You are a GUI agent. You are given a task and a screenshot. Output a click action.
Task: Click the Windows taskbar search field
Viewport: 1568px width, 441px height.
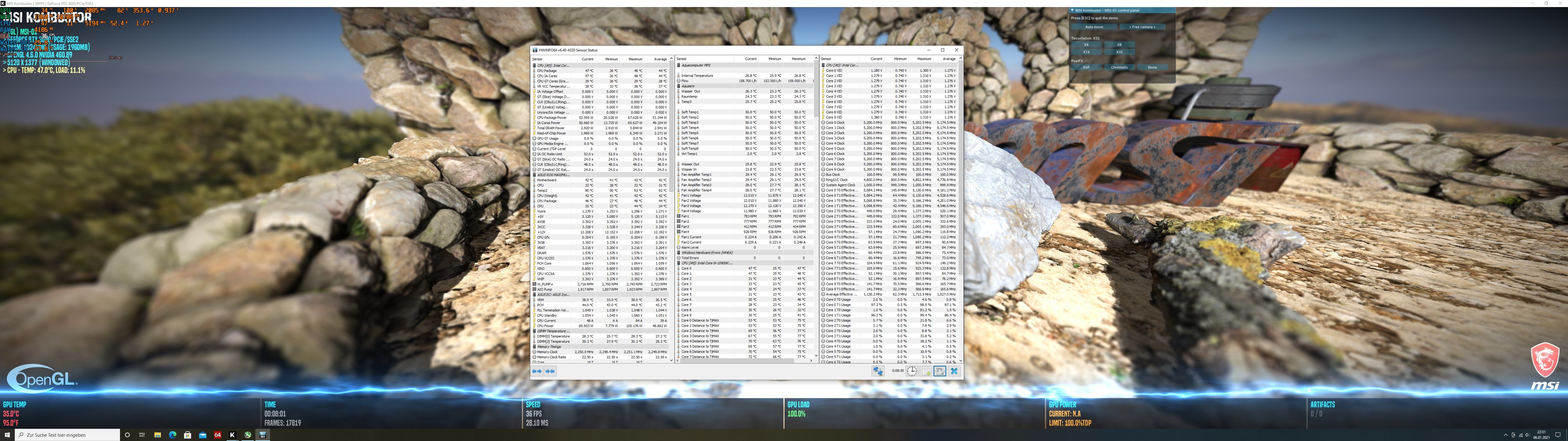(67, 435)
